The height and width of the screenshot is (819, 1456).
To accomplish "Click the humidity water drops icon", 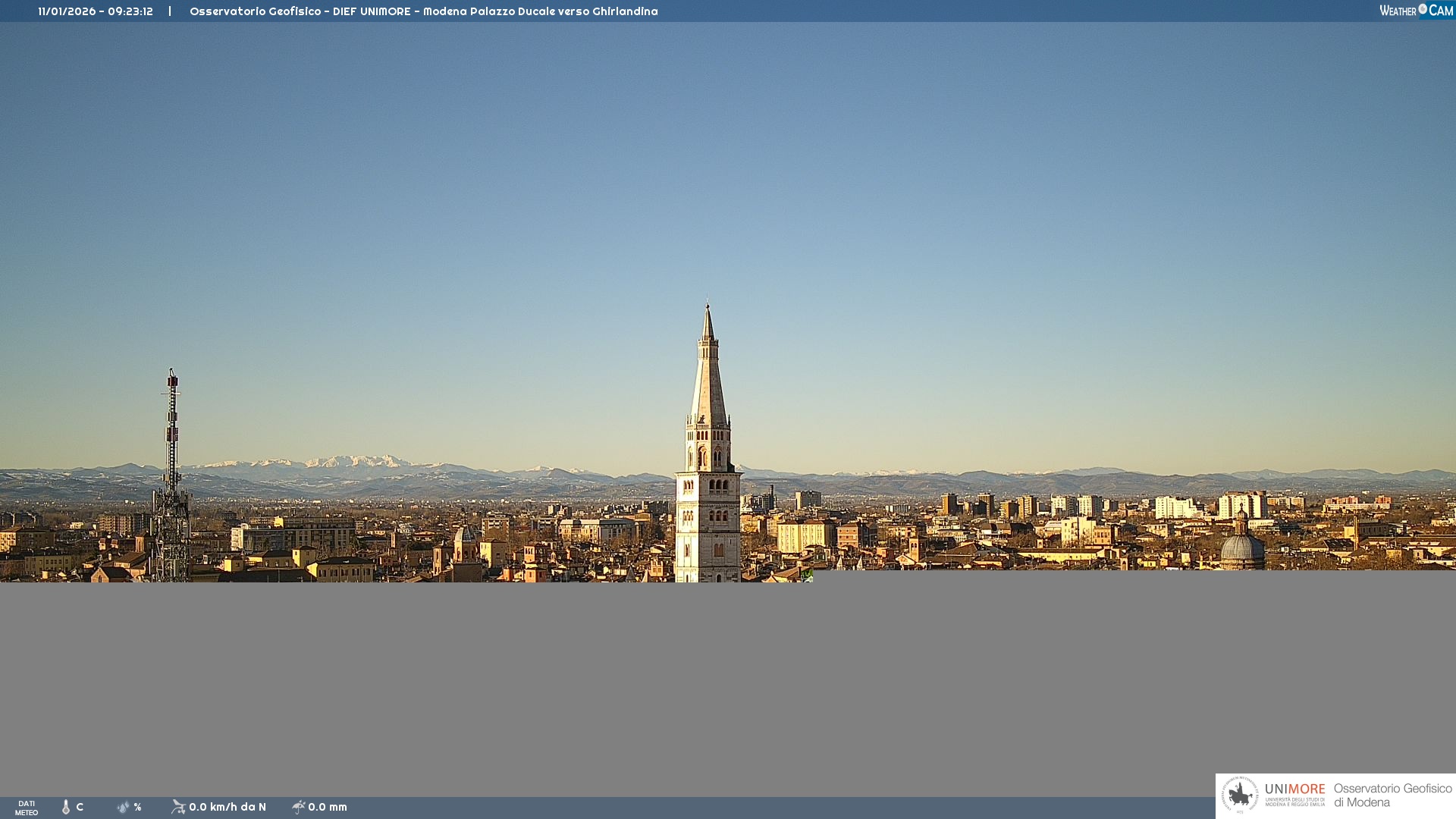I will click(x=123, y=807).
